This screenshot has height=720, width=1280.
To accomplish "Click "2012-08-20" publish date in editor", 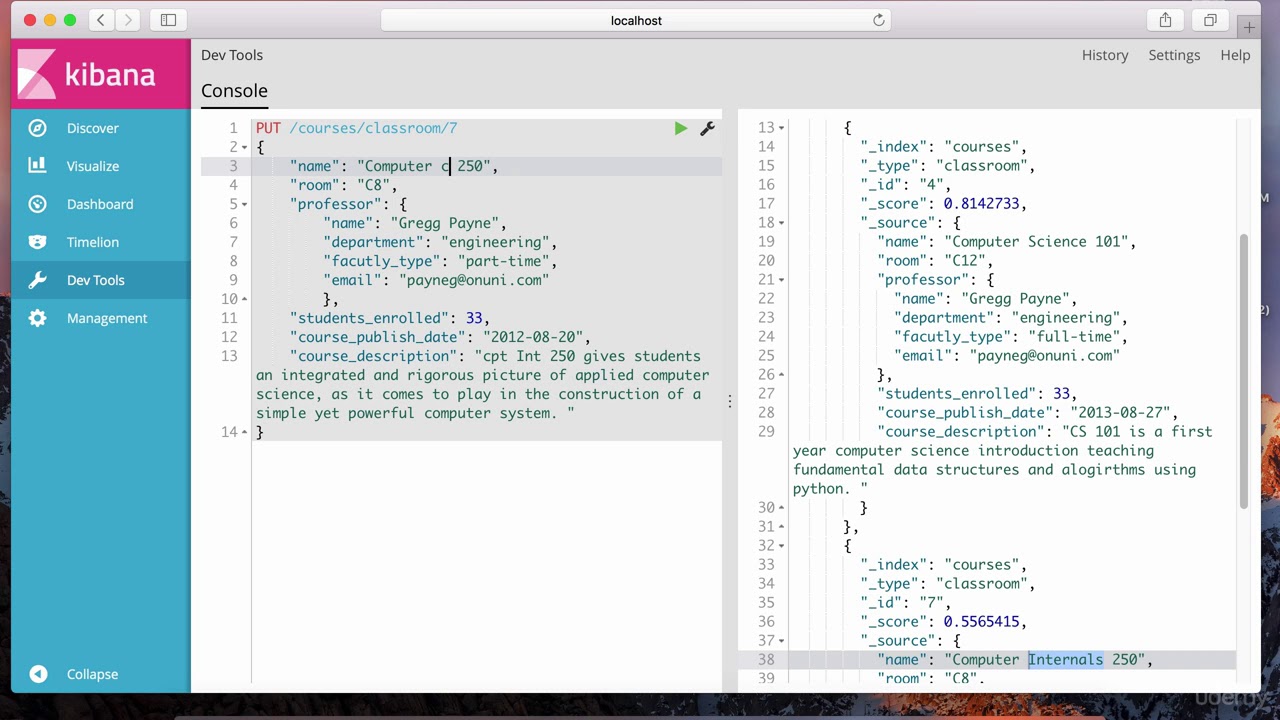I will pos(532,337).
